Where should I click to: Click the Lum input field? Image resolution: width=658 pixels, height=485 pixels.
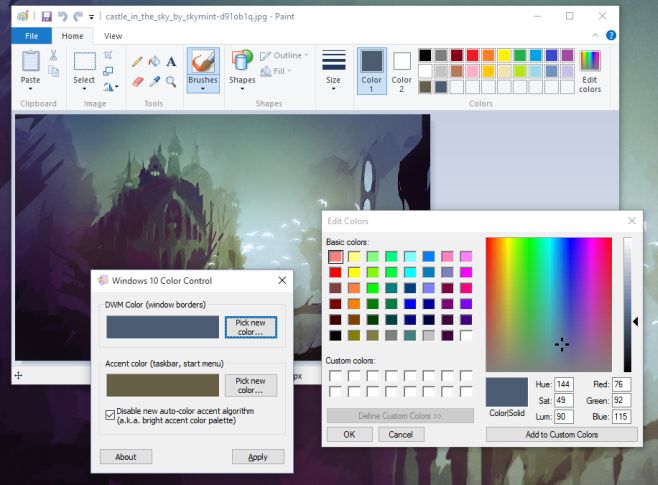click(564, 417)
